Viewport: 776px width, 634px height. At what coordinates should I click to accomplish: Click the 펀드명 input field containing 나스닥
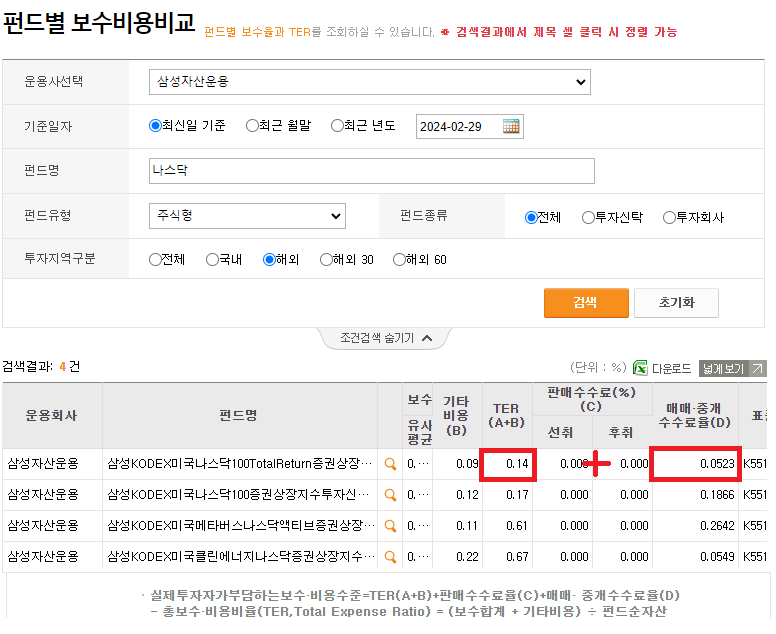pos(372,171)
